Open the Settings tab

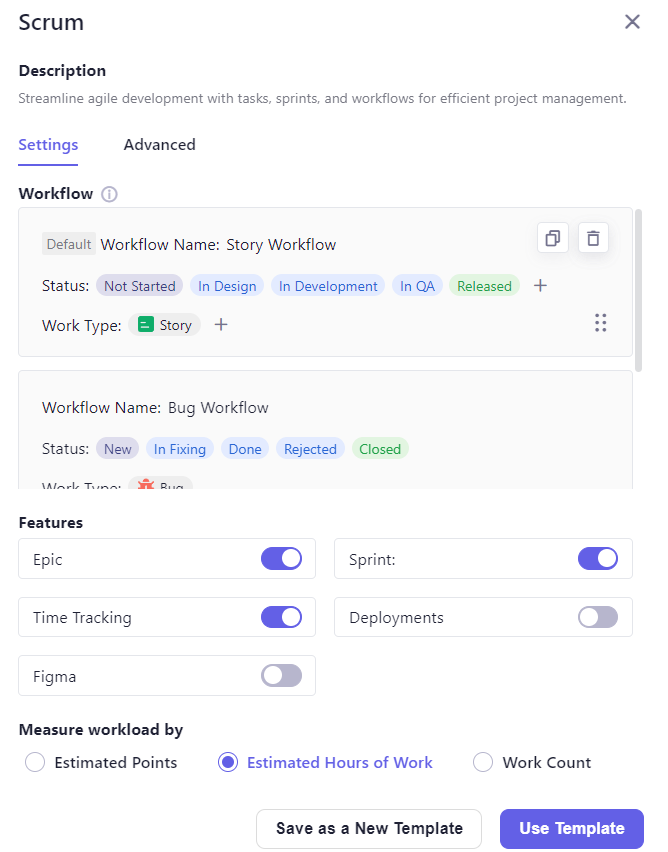(x=48, y=145)
